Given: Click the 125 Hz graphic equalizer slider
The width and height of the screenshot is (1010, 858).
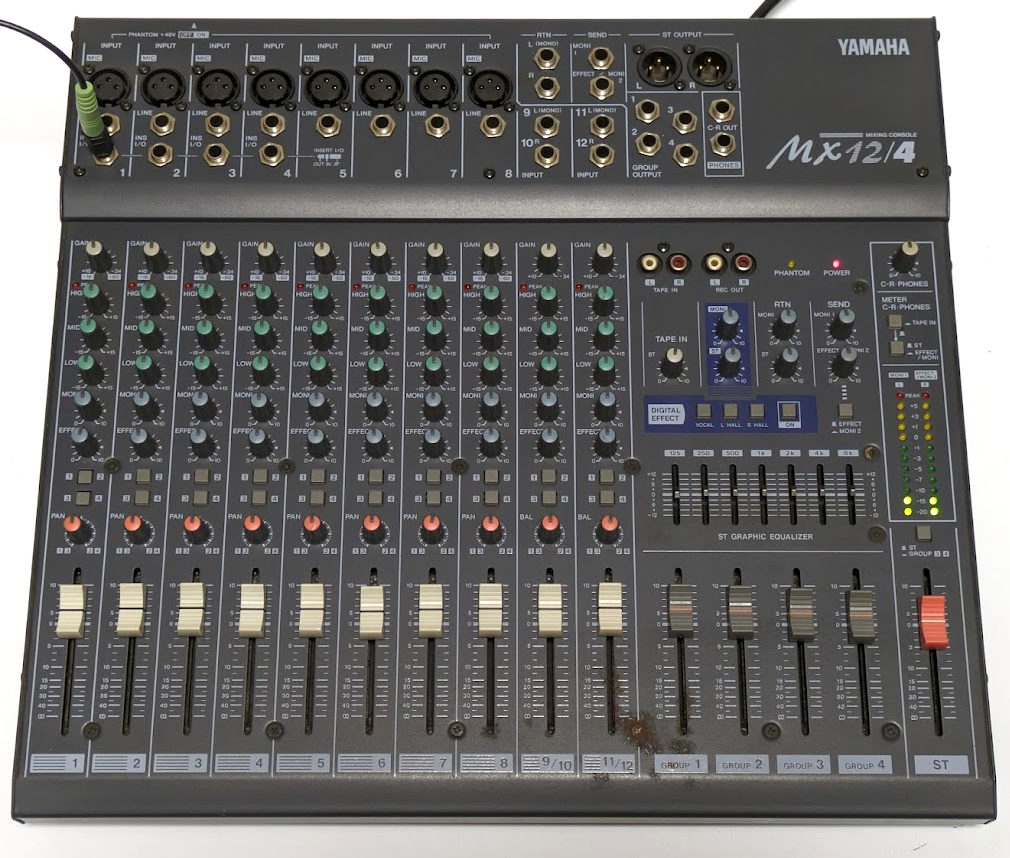Looking at the screenshot, I should click(675, 493).
